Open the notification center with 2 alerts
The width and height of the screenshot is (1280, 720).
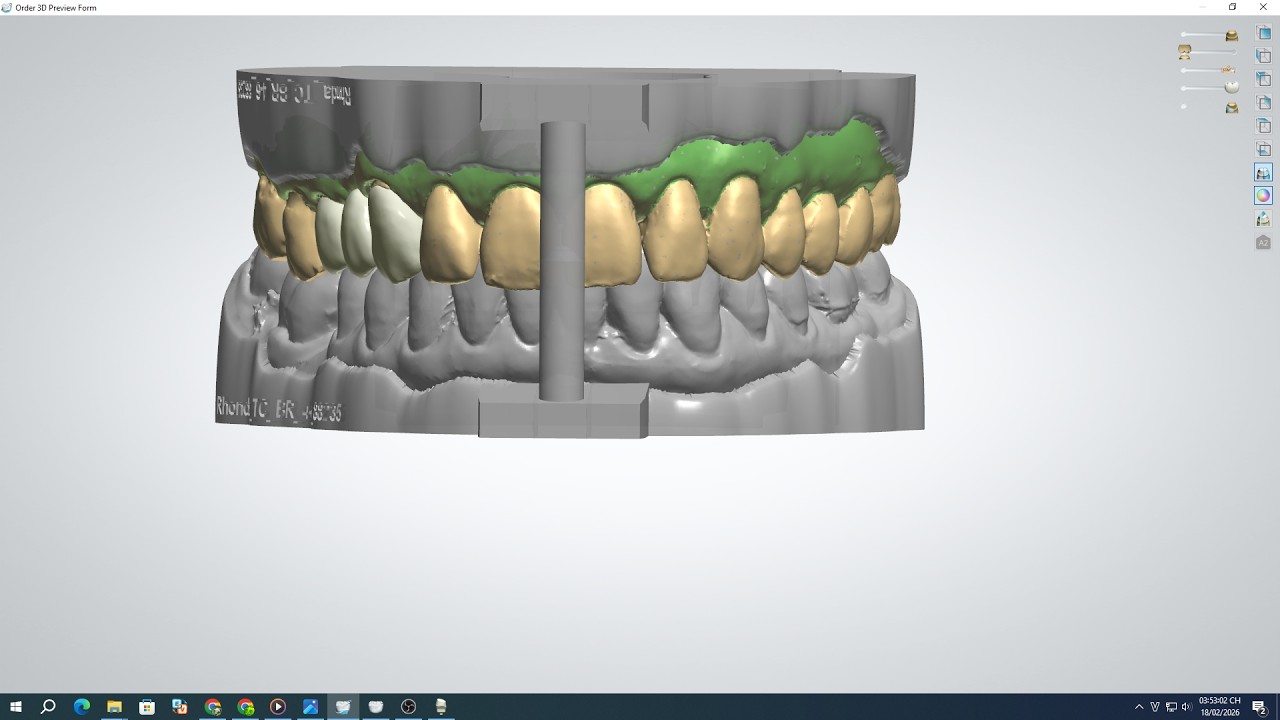click(x=1259, y=707)
